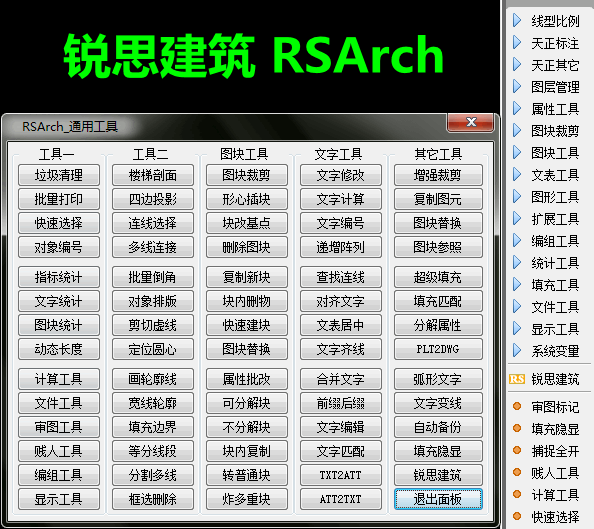The height and width of the screenshot is (529, 594).
Task: Run the 批量打印 tool
Action: (59, 199)
